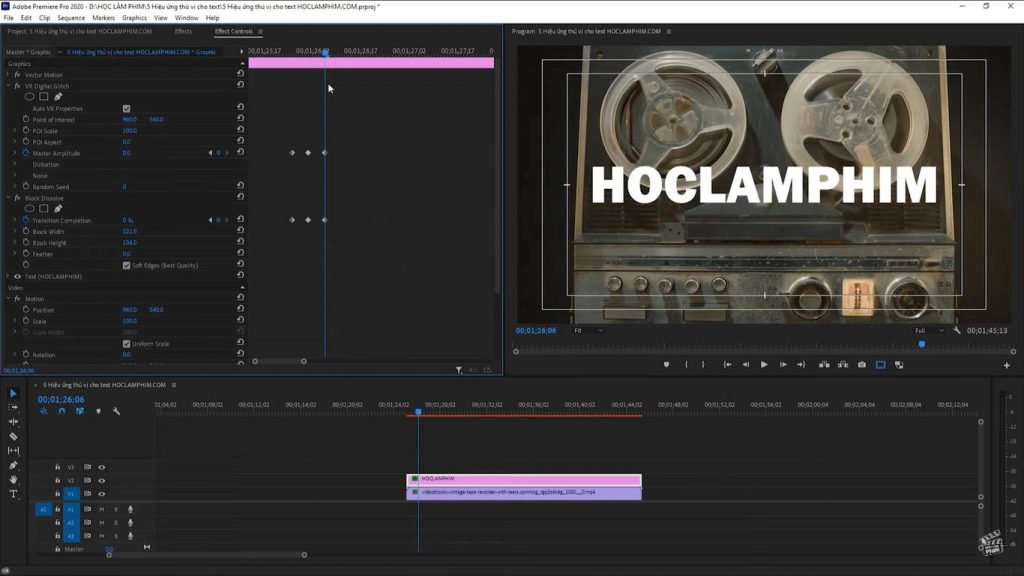Select the HOCLAMPHIM clip on timeline

[523, 479]
